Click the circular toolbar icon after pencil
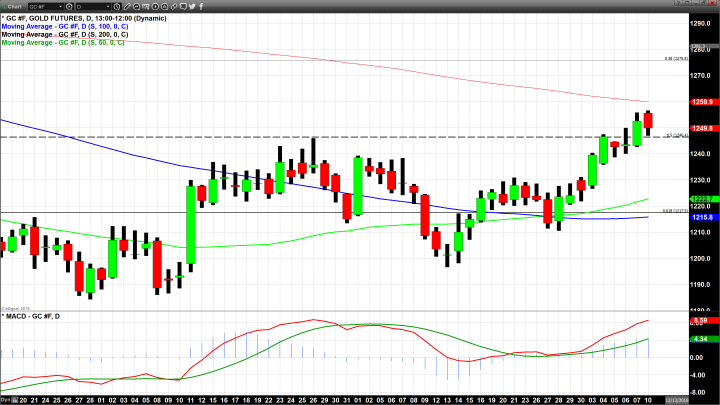 [x=136, y=6]
